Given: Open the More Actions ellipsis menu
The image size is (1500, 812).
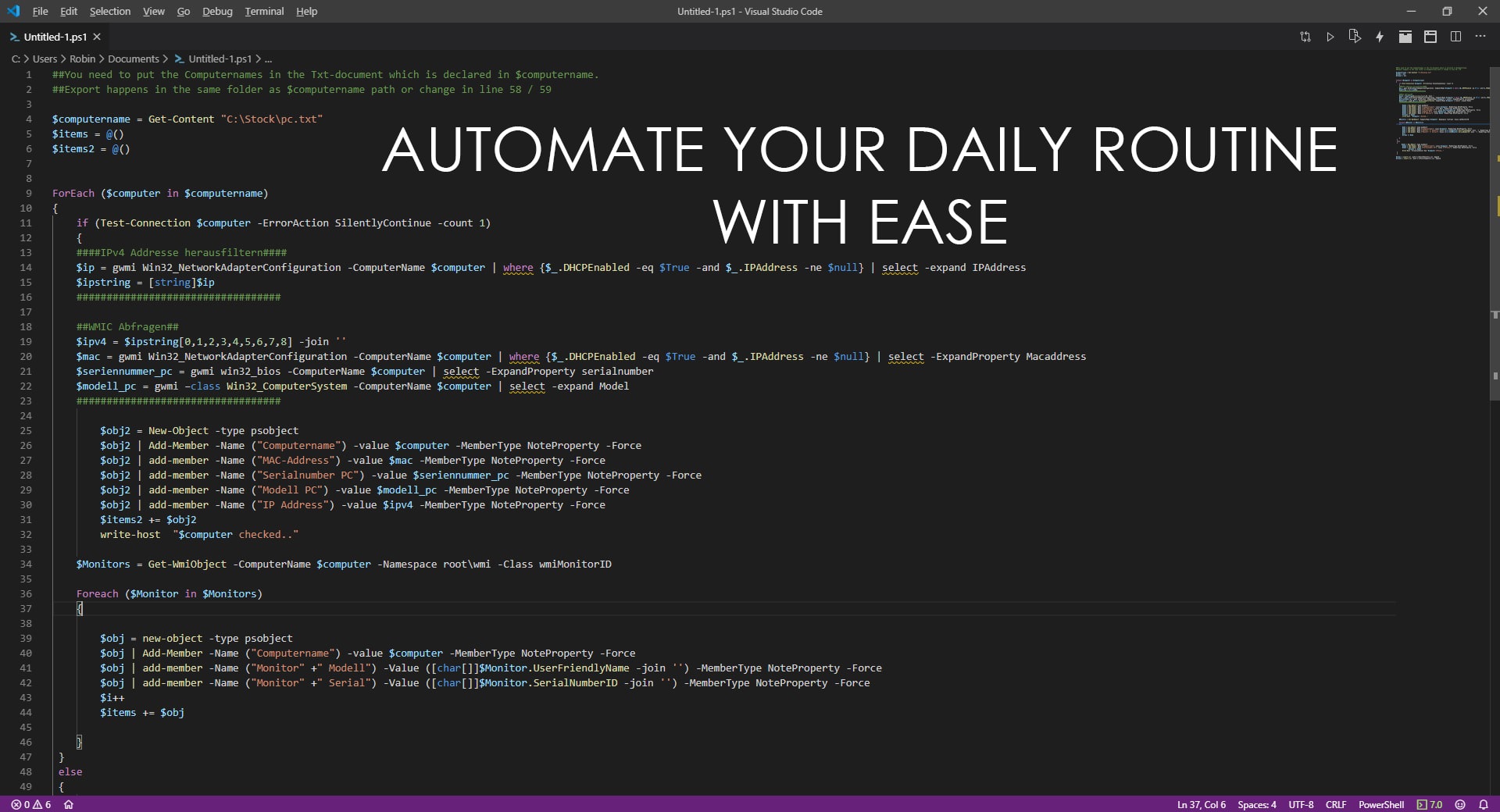Looking at the screenshot, I should tap(1480, 37).
